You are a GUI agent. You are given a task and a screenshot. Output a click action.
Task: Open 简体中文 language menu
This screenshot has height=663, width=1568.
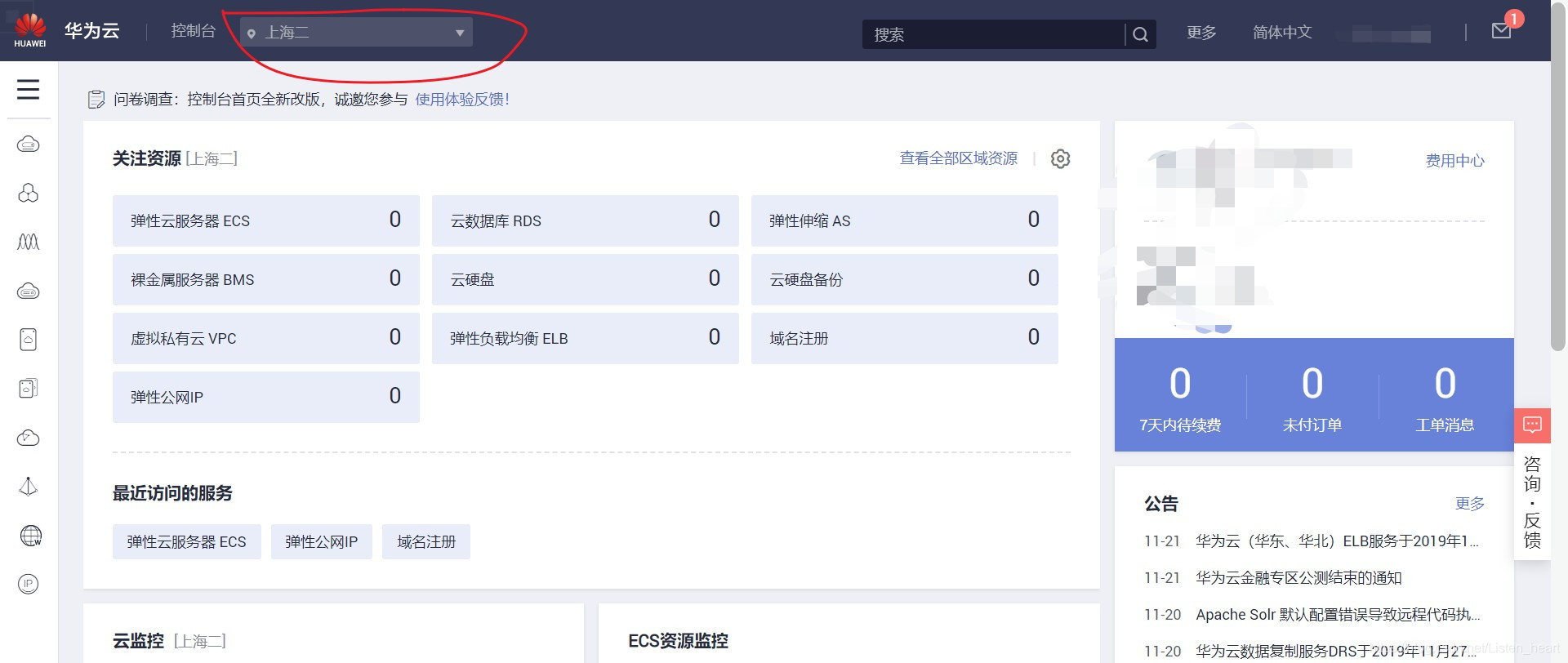pos(1282,33)
